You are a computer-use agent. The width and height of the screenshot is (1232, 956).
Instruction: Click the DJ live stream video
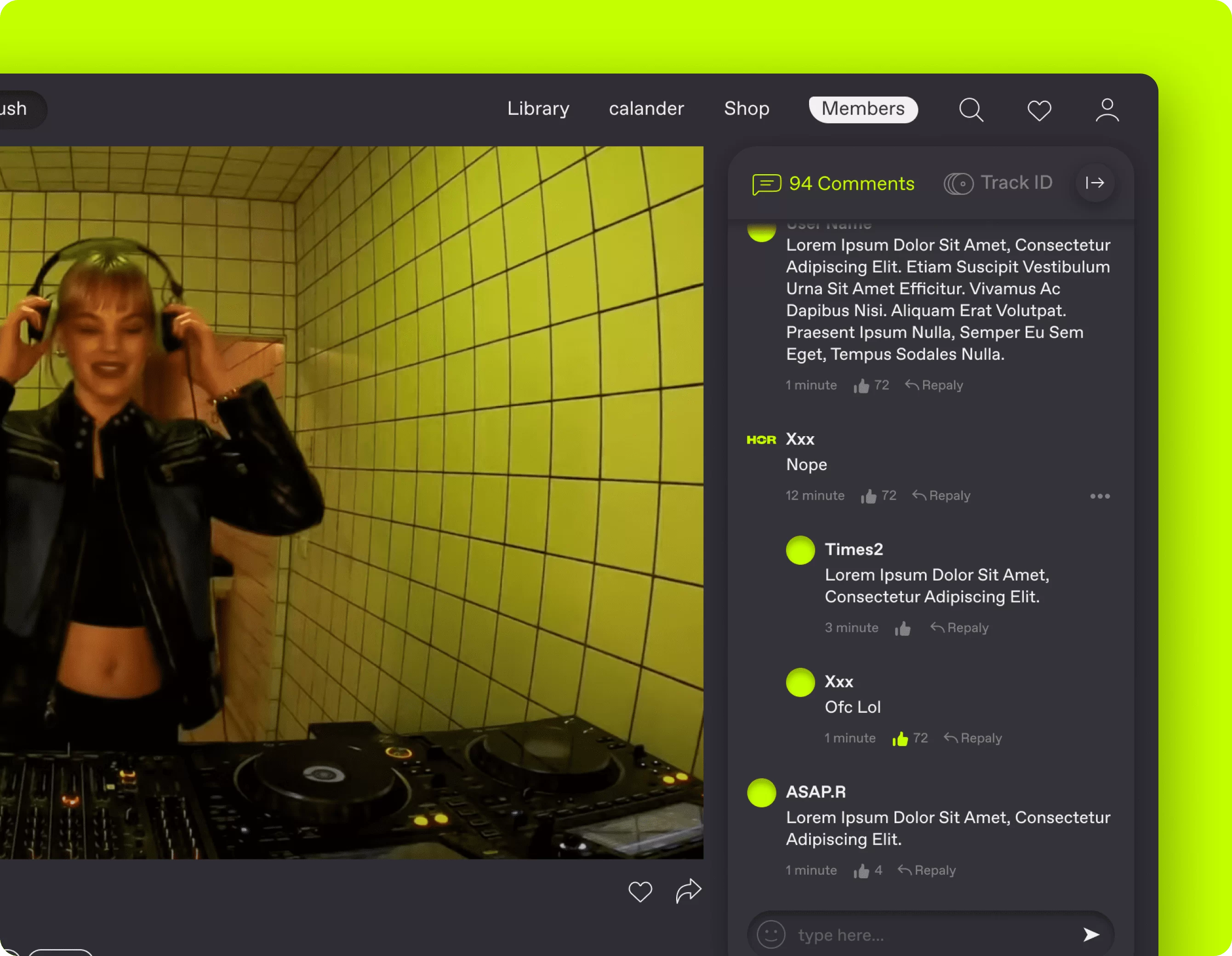click(x=351, y=502)
